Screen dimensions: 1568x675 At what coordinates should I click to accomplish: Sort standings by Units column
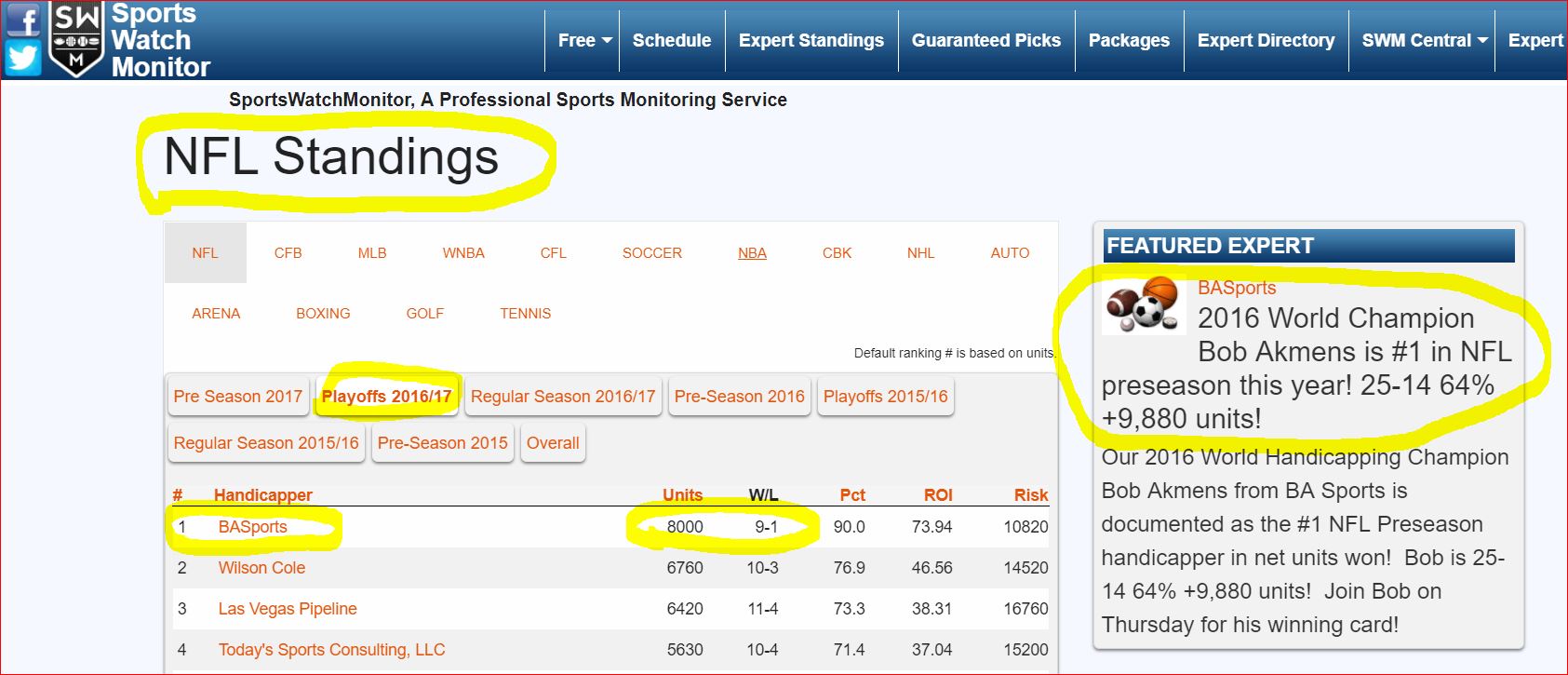click(x=682, y=495)
